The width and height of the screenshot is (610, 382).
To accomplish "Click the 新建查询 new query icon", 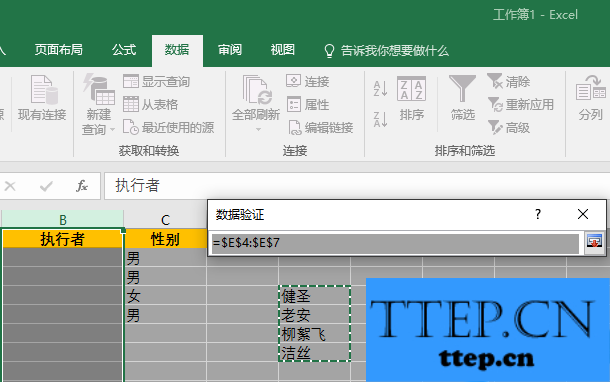I will pyautogui.click(x=98, y=90).
